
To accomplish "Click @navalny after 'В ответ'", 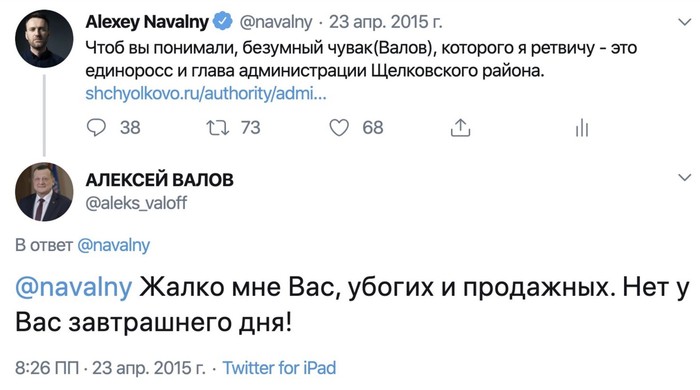I will click(x=113, y=245).
